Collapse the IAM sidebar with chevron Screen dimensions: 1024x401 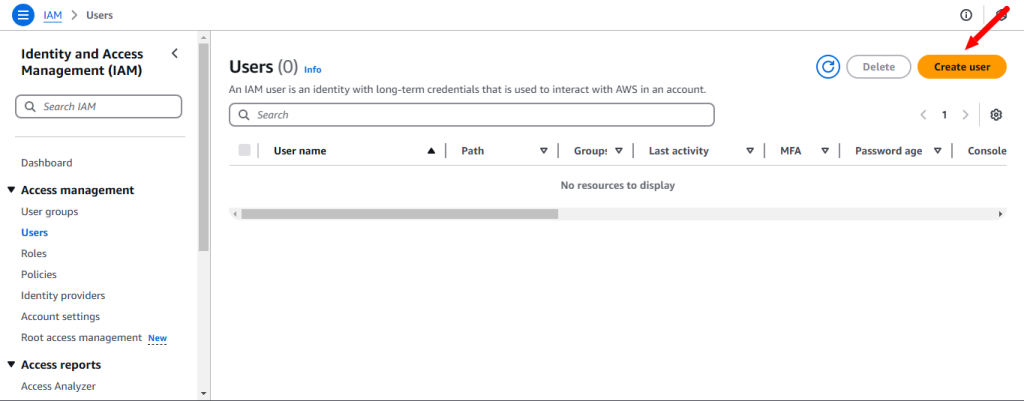click(x=174, y=54)
